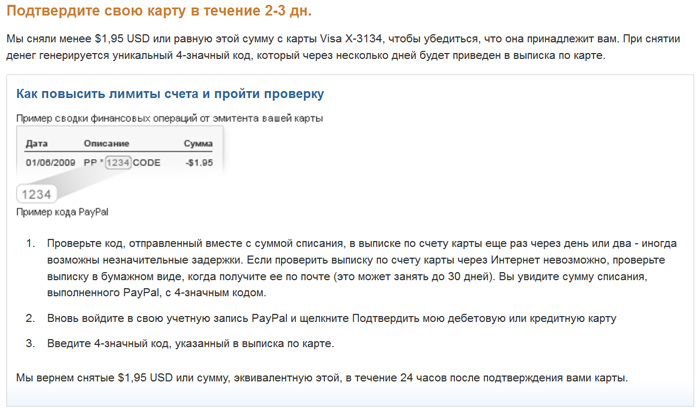Click the enlarged 1234 code bubble
This screenshot has height=413, width=700.
pyautogui.click(x=37, y=194)
